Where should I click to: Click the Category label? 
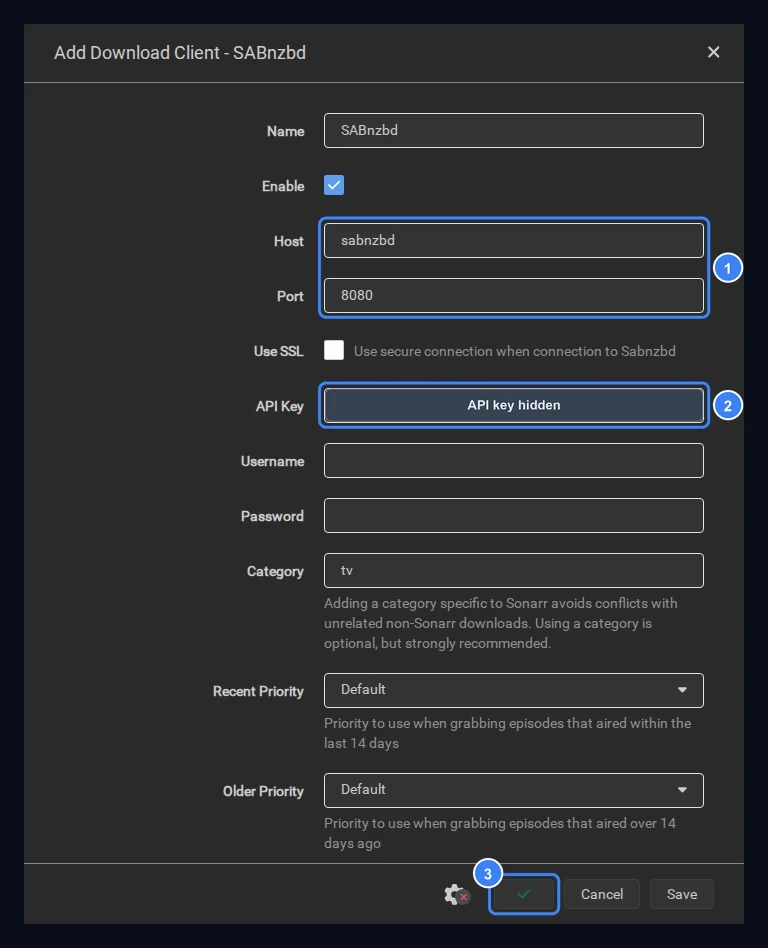[x=275, y=571]
